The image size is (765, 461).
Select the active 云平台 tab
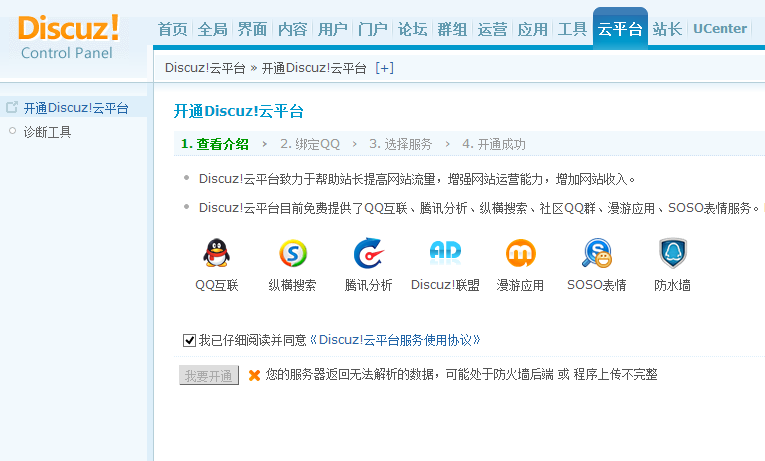(x=620, y=28)
